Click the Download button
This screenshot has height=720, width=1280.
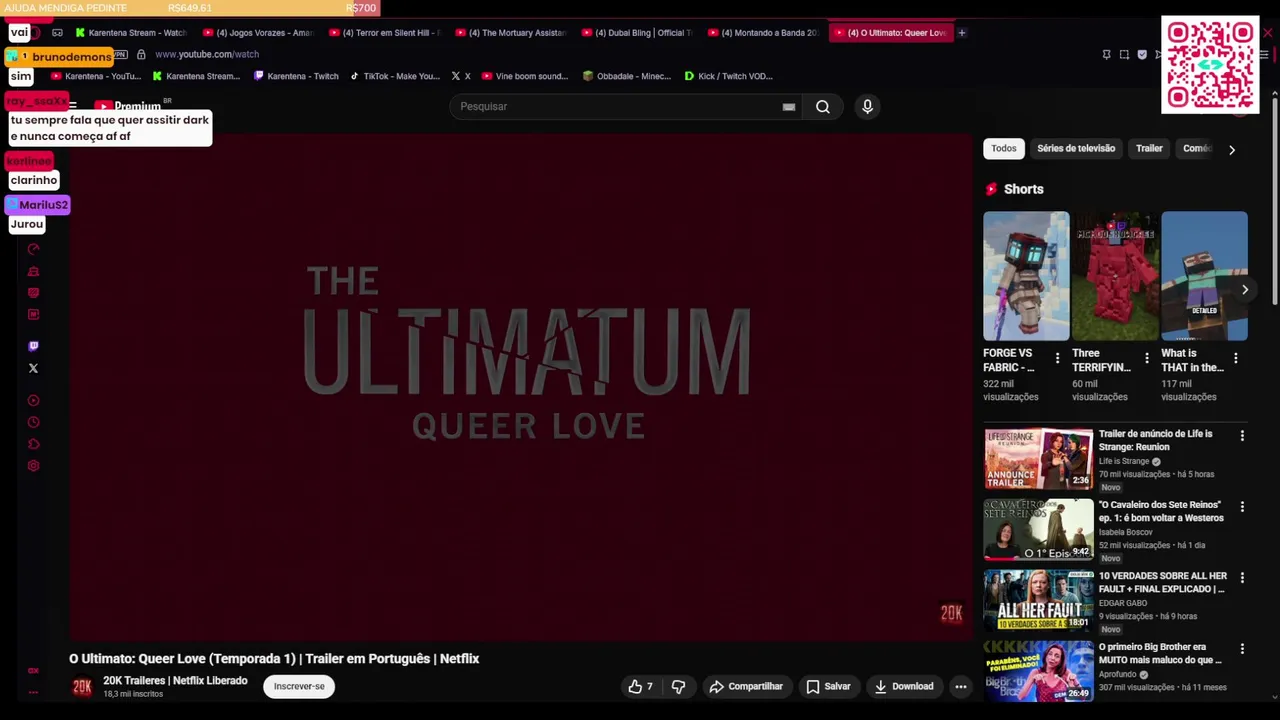(903, 686)
